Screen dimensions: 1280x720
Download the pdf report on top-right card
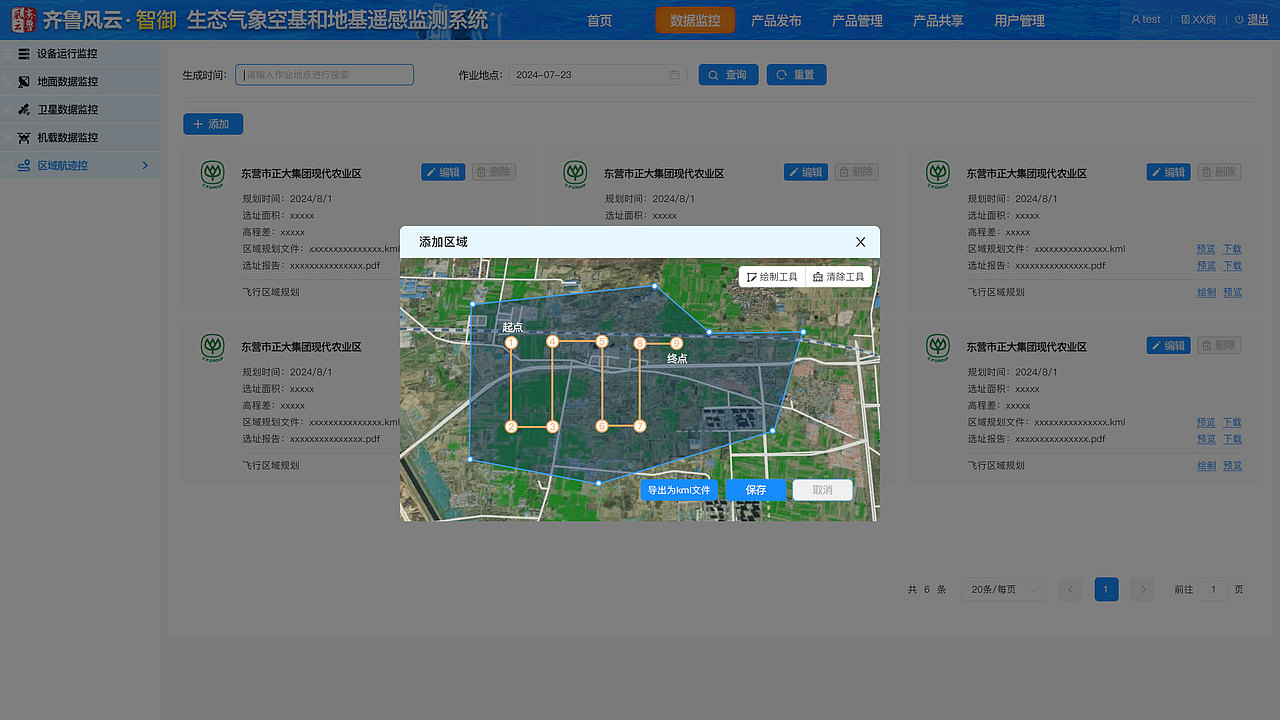(x=1232, y=266)
